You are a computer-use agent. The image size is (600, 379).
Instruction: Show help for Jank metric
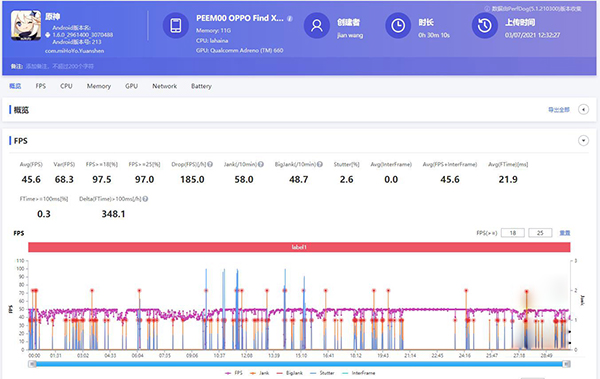tap(261, 164)
